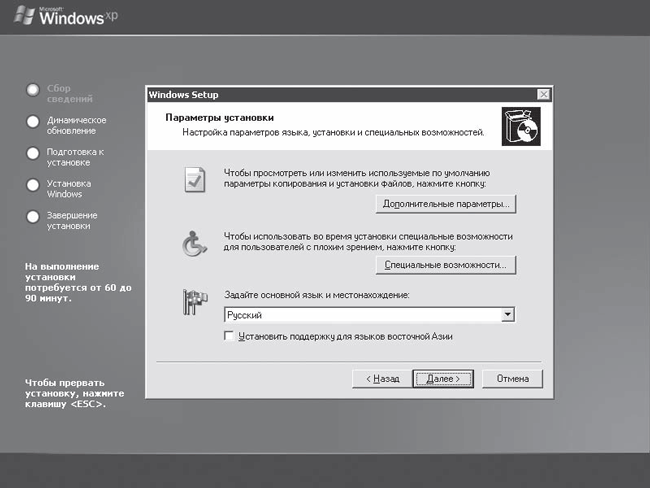This screenshot has width=650, height=488.
Task: Click the flags language icon
Action: coord(195,302)
